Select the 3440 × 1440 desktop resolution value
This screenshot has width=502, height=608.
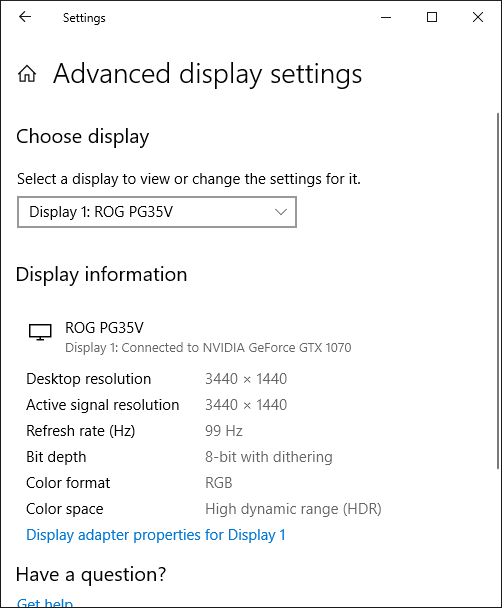[x=246, y=378]
